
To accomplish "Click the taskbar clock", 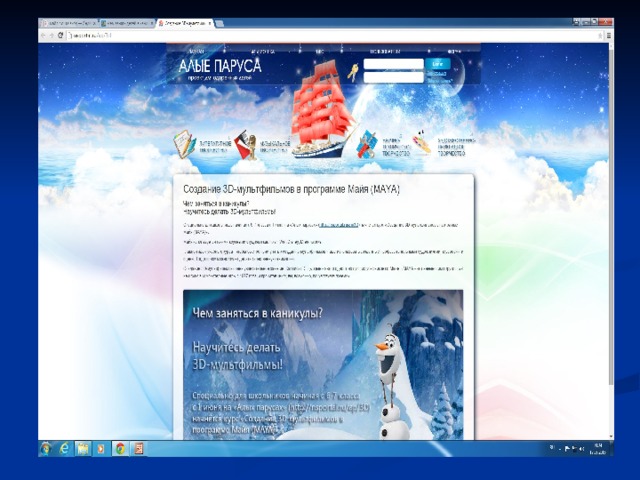I will [x=598, y=449].
